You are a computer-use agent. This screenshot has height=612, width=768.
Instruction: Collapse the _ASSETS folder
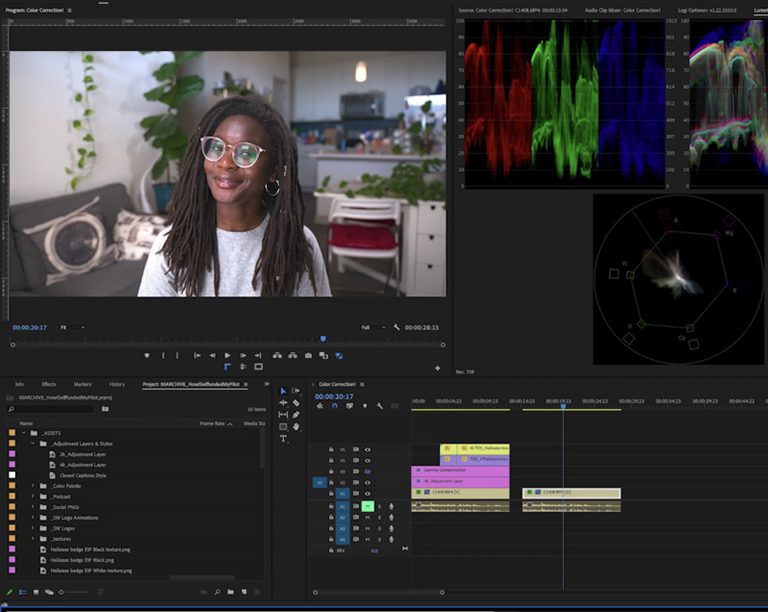23,433
